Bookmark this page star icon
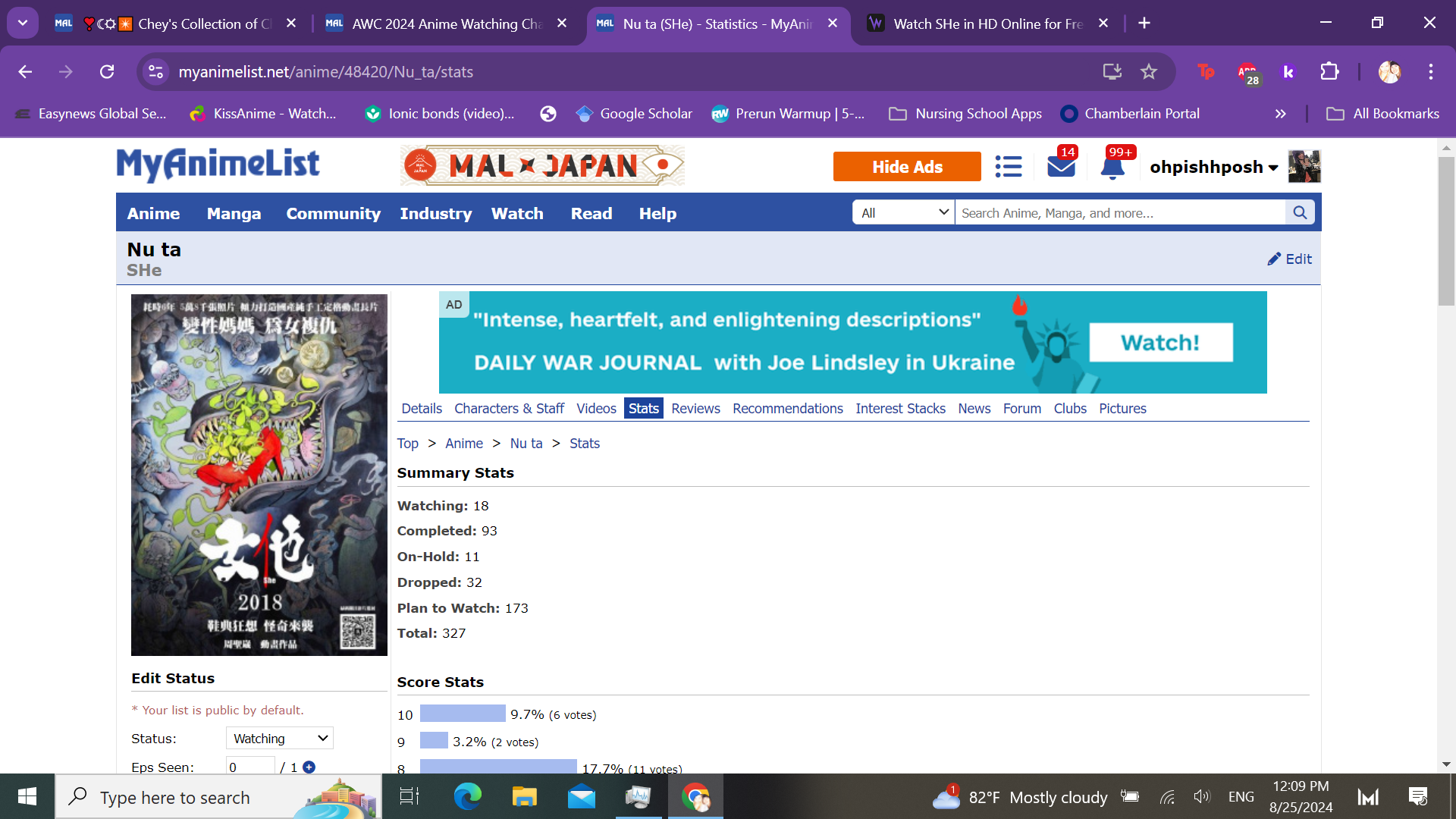 [1149, 72]
